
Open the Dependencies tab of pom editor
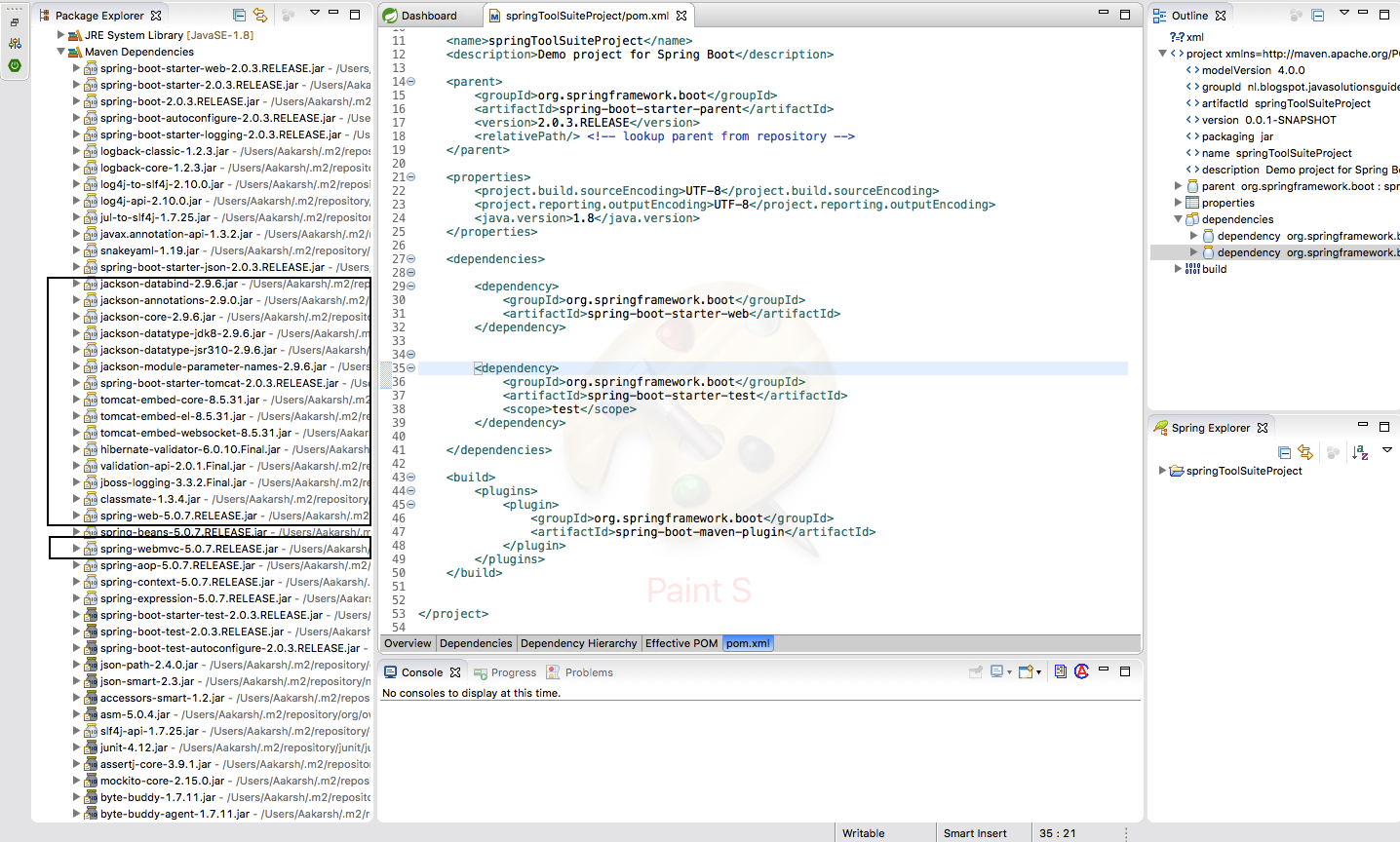476,643
